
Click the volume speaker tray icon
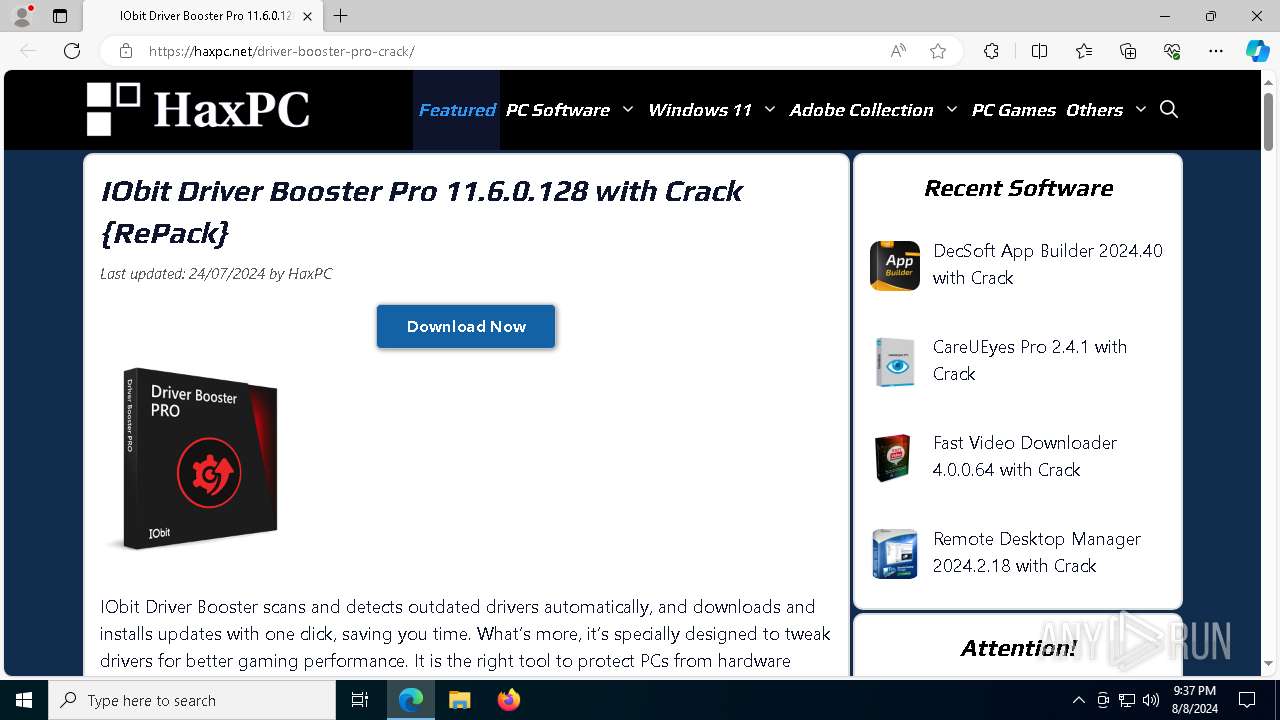pos(1151,700)
